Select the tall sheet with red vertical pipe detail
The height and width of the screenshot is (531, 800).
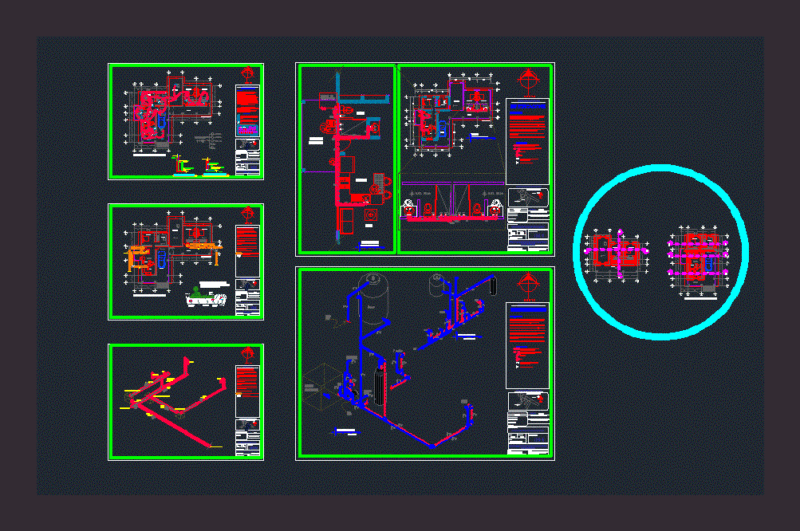[x=347, y=159]
